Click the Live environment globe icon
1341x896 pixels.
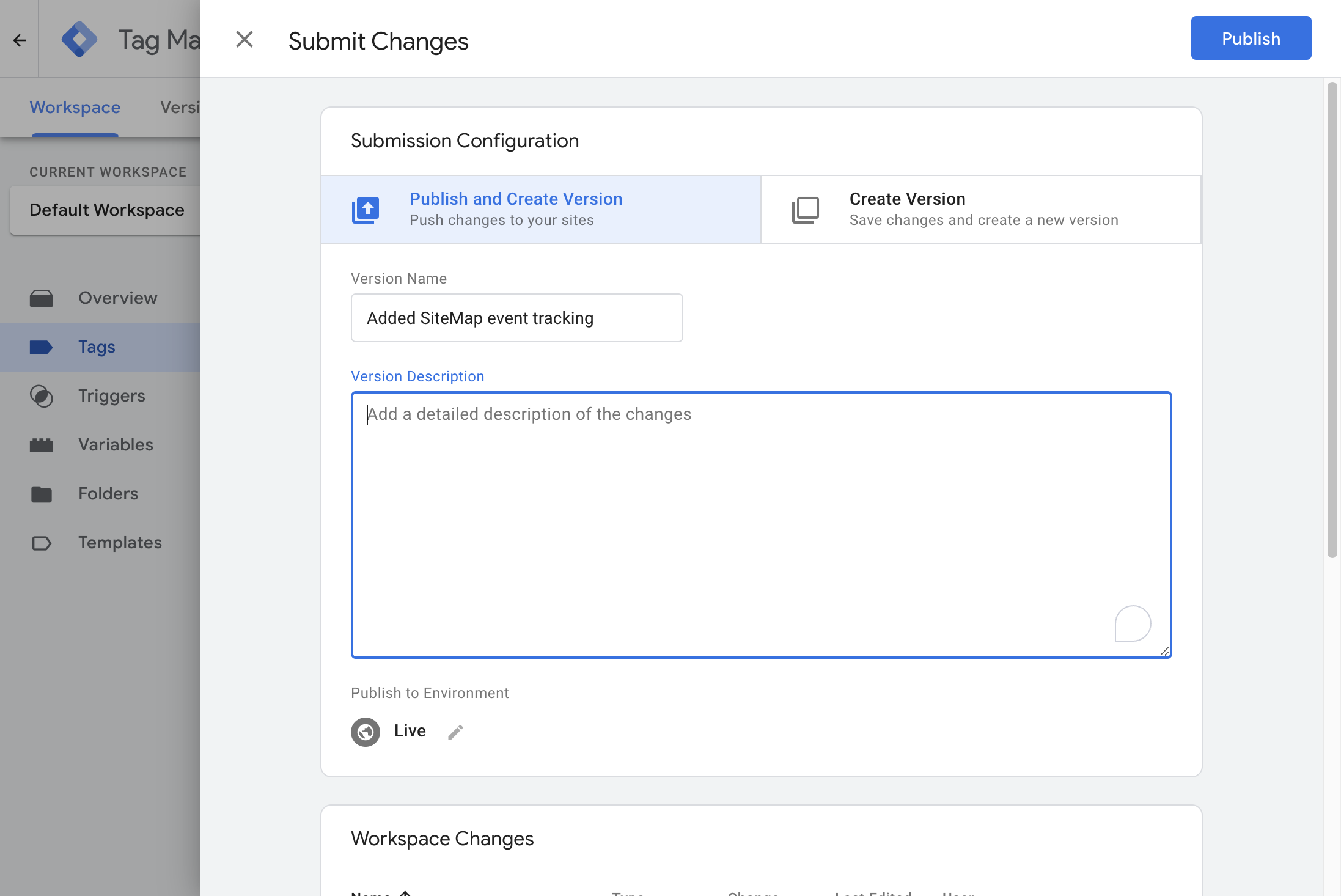(366, 732)
